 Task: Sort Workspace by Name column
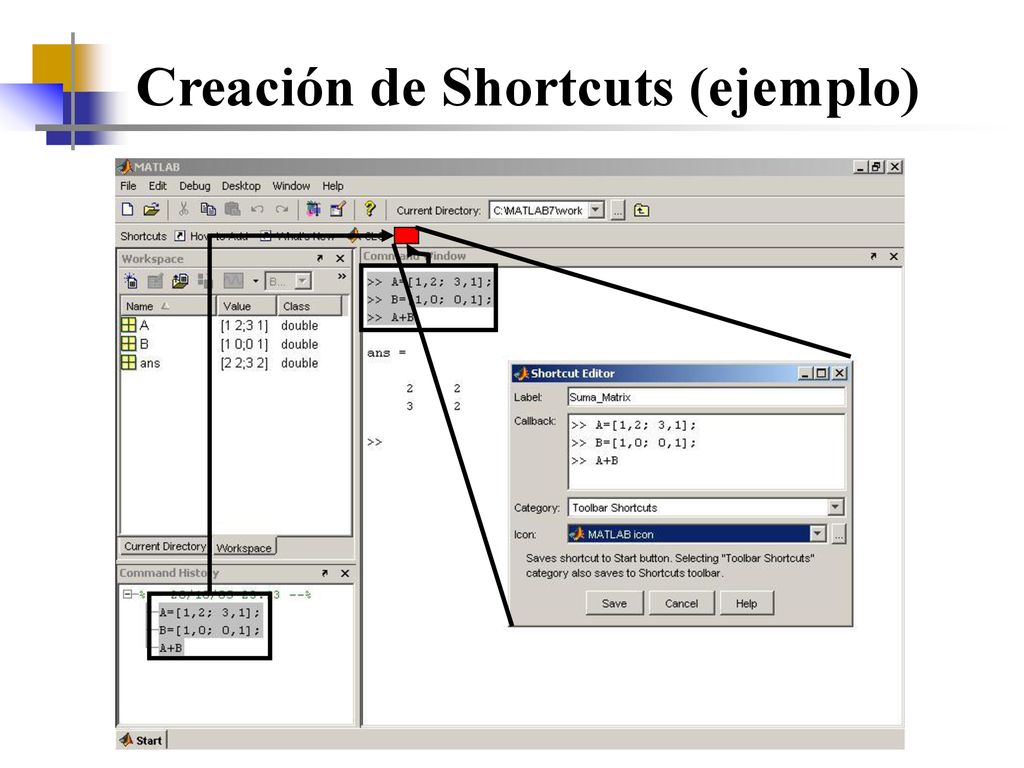[168, 306]
